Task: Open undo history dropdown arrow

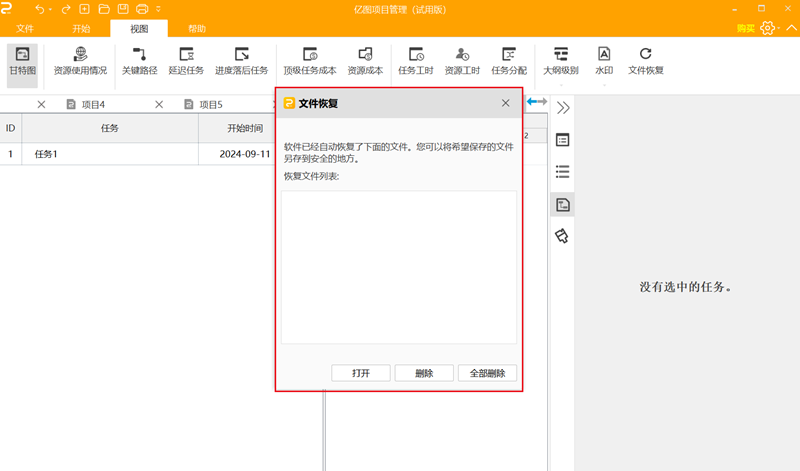Action: [x=50, y=10]
